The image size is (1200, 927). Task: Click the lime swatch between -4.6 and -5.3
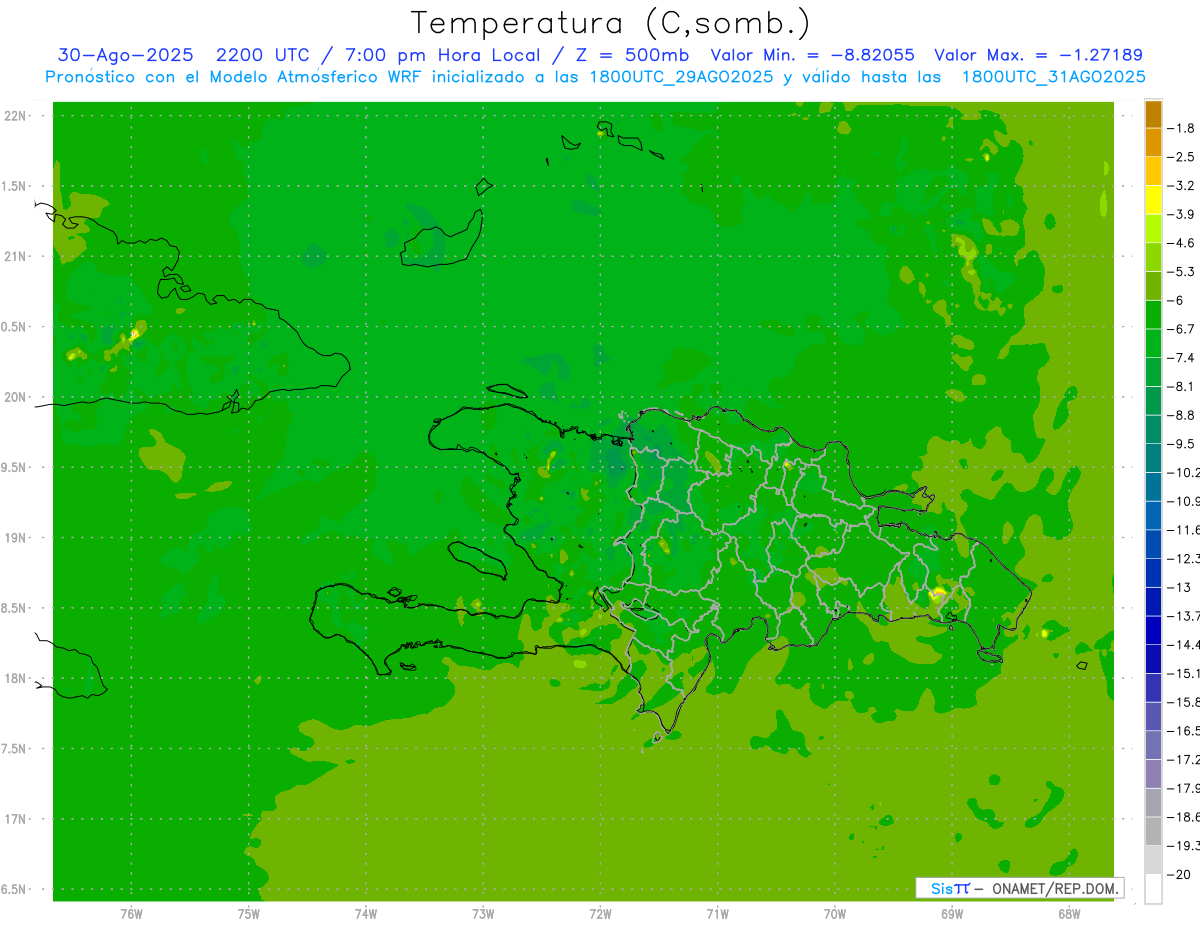(x=1153, y=257)
